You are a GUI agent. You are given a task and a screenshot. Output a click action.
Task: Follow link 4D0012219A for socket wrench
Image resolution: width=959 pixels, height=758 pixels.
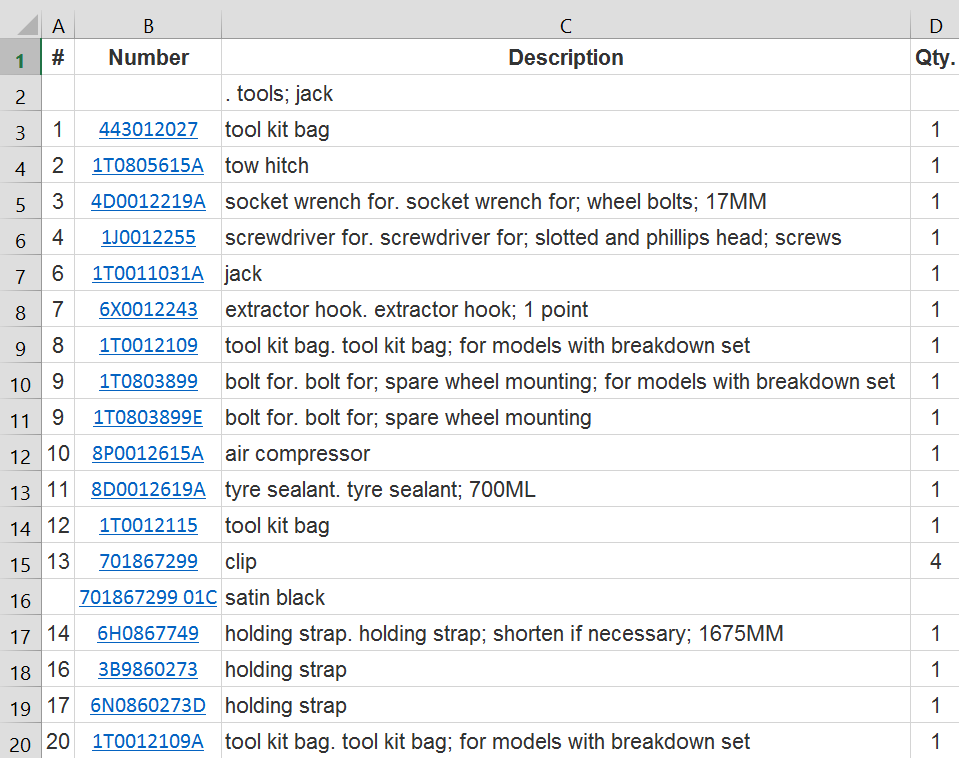(148, 202)
